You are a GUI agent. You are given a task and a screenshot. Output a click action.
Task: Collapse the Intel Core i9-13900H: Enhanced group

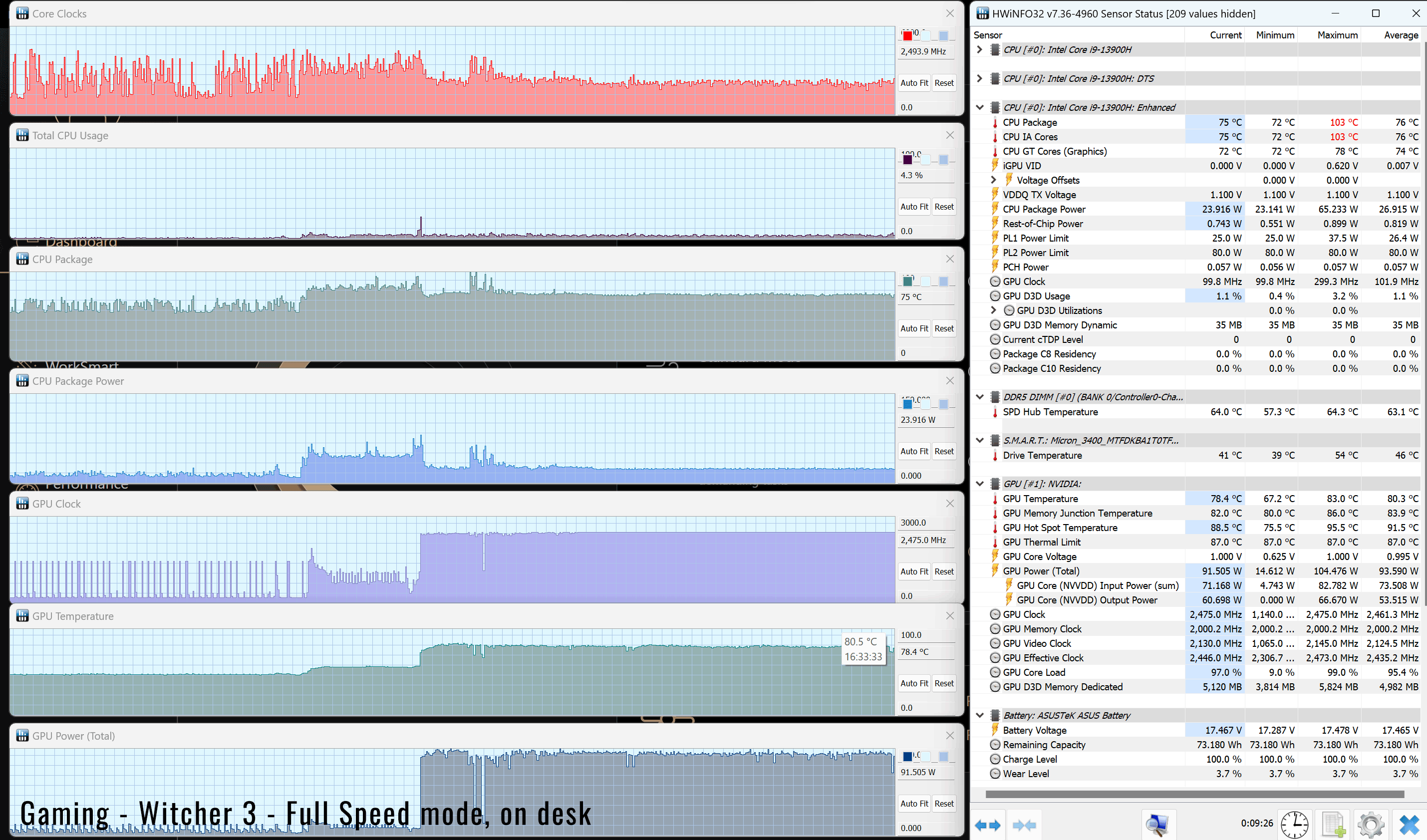coord(980,107)
